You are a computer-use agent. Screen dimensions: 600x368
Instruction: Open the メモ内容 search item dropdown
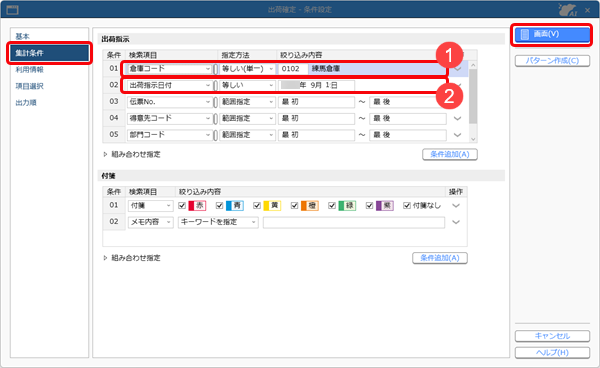pos(150,222)
